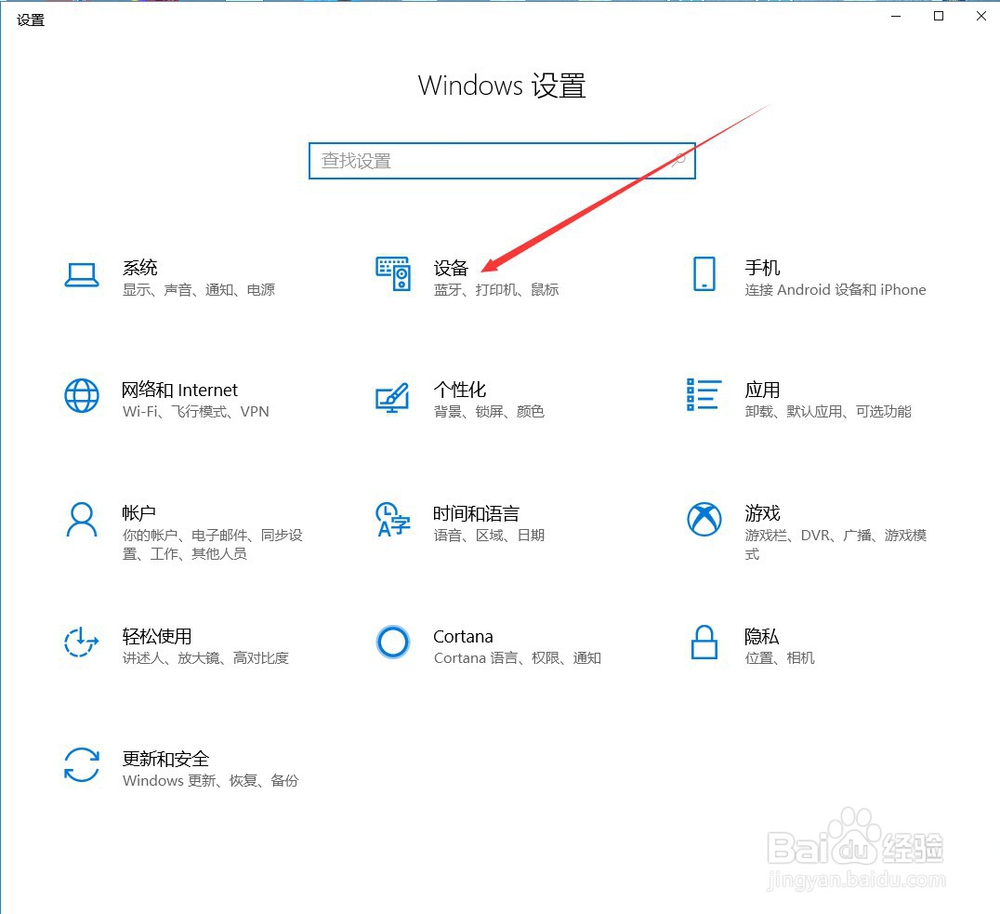Screen dimensions: 1000x914
Task: Open the 帐户 person icon
Action: (x=82, y=520)
